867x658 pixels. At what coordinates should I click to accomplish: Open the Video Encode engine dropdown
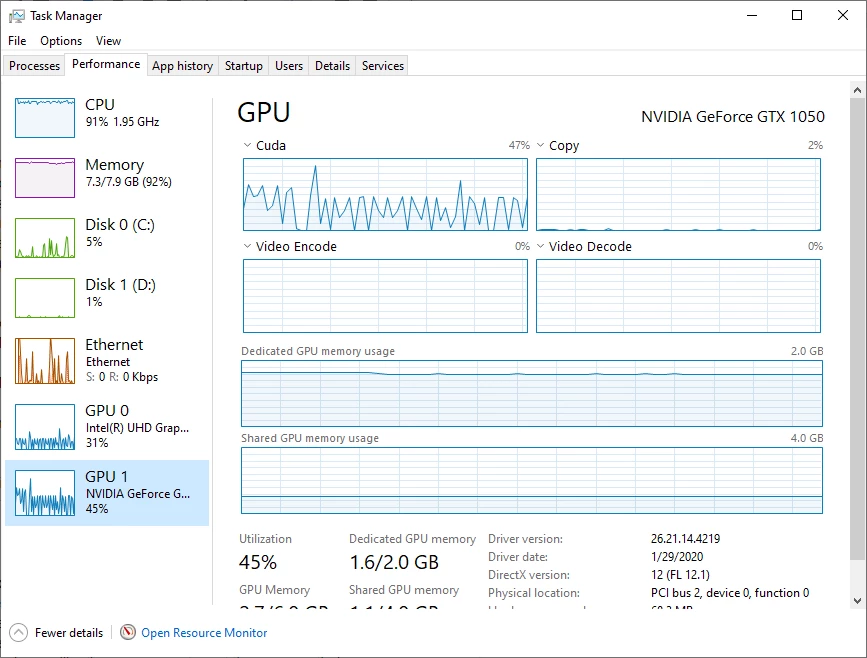coord(247,246)
